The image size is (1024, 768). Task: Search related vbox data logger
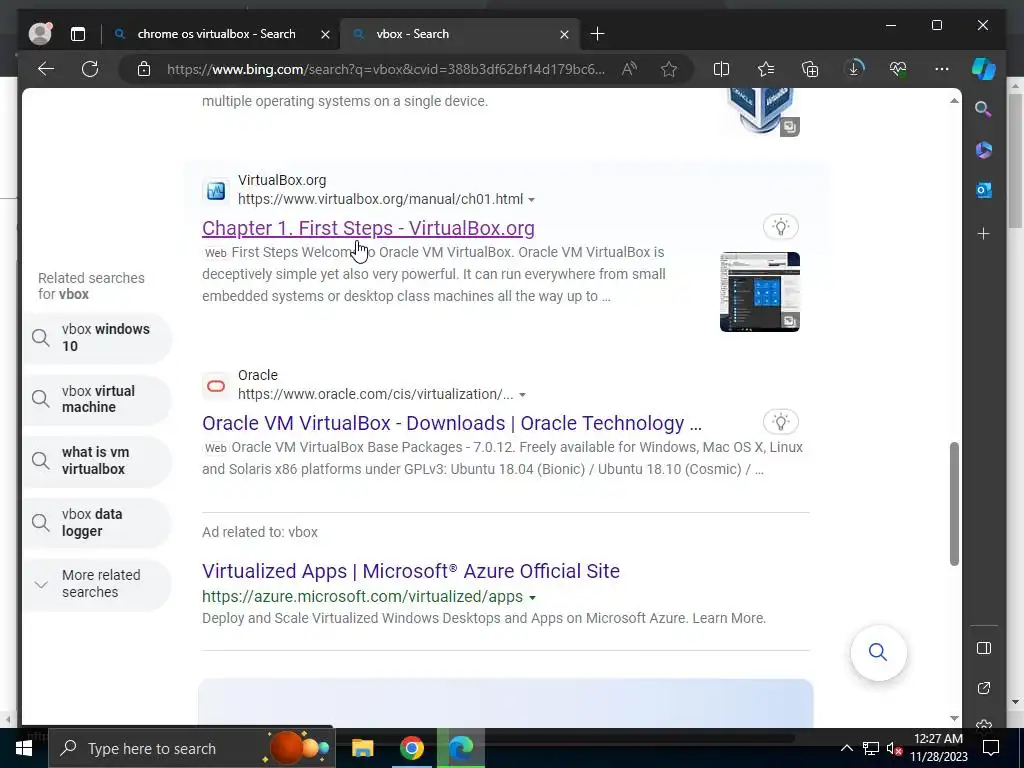pos(97,522)
